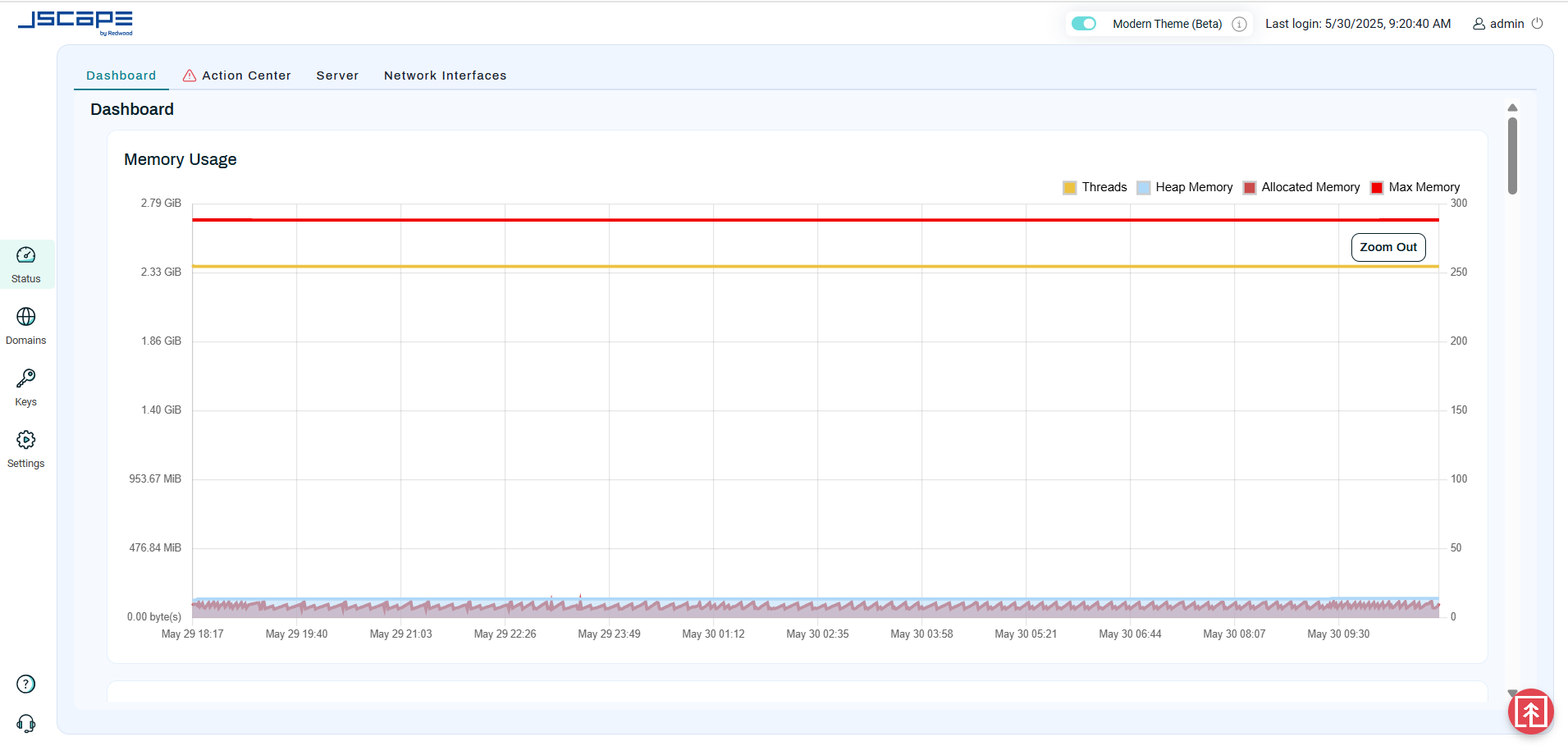1568x746 pixels.
Task: Click the dashboard scrollbar up arrow
Action: pyautogui.click(x=1512, y=108)
